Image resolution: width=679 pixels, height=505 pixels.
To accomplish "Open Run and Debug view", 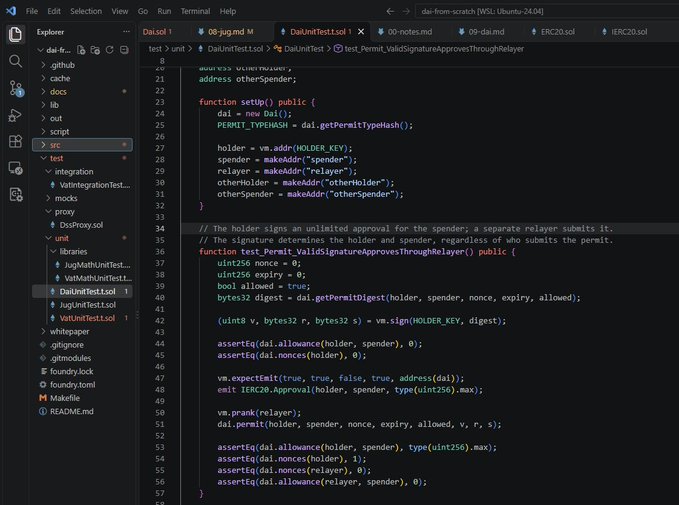I will pyautogui.click(x=15, y=115).
